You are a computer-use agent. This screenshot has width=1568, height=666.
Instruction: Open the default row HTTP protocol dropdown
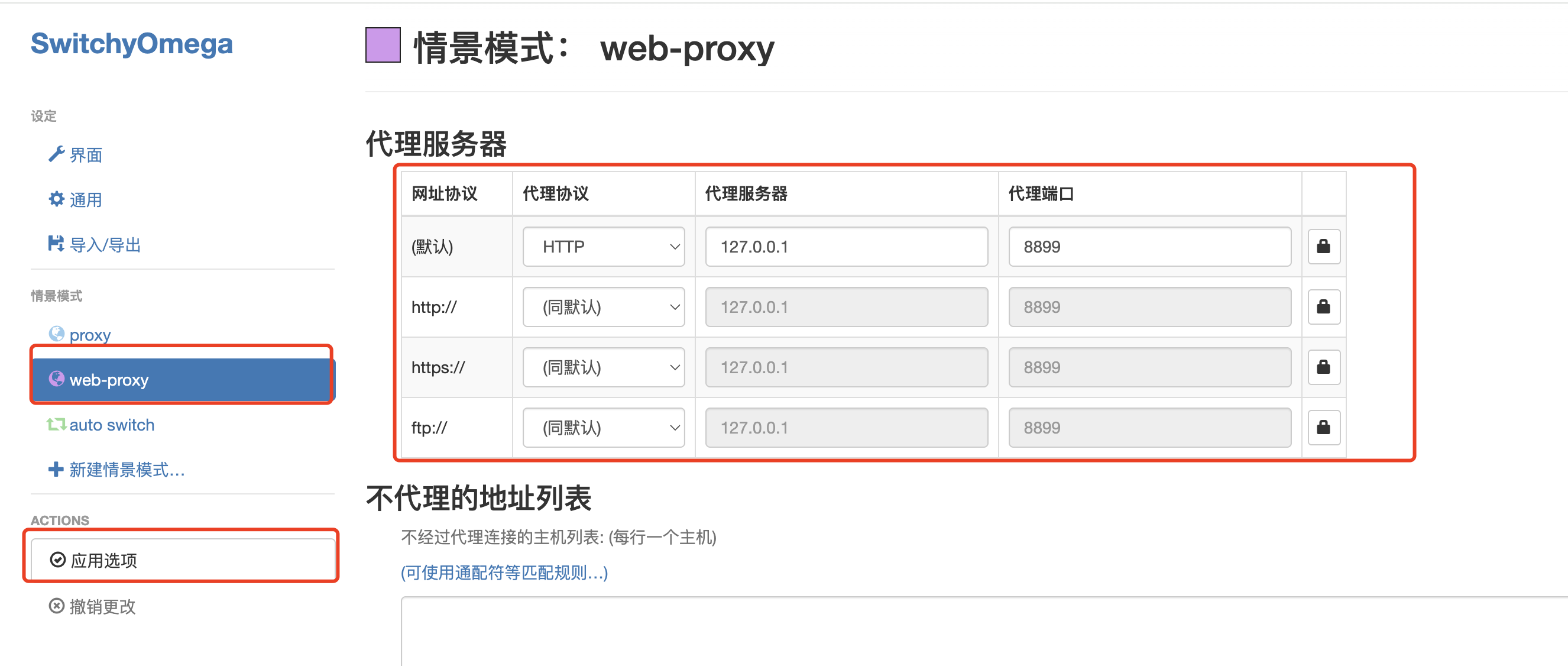pos(603,247)
